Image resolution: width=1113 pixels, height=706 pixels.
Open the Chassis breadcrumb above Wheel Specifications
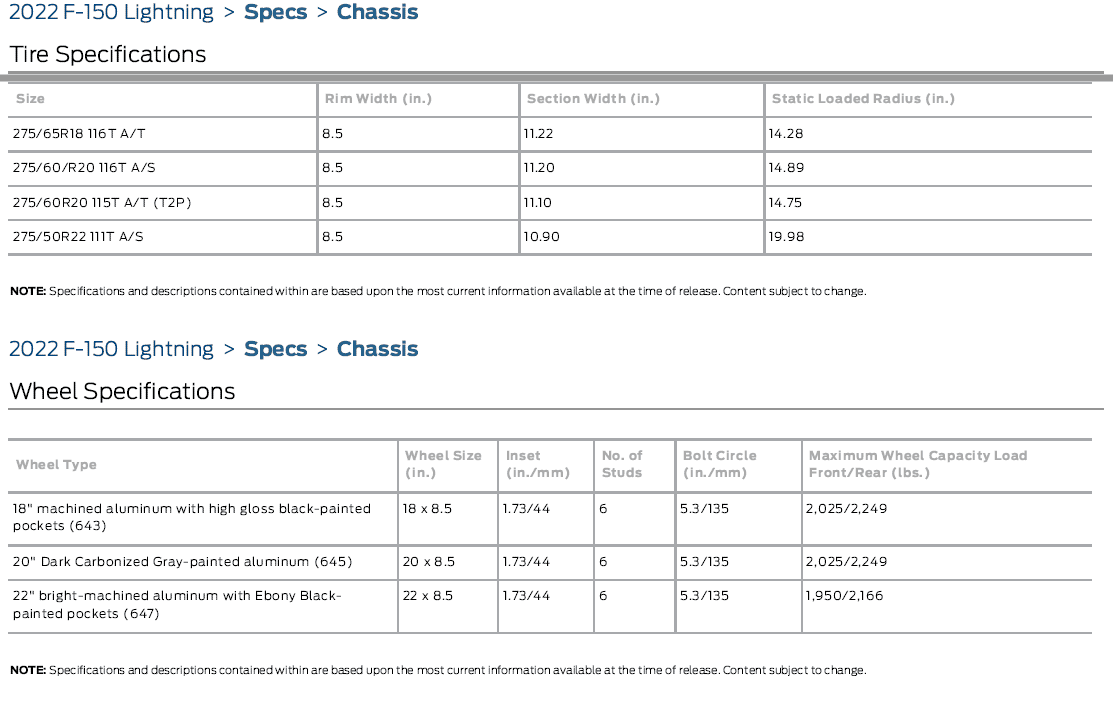[x=377, y=349]
